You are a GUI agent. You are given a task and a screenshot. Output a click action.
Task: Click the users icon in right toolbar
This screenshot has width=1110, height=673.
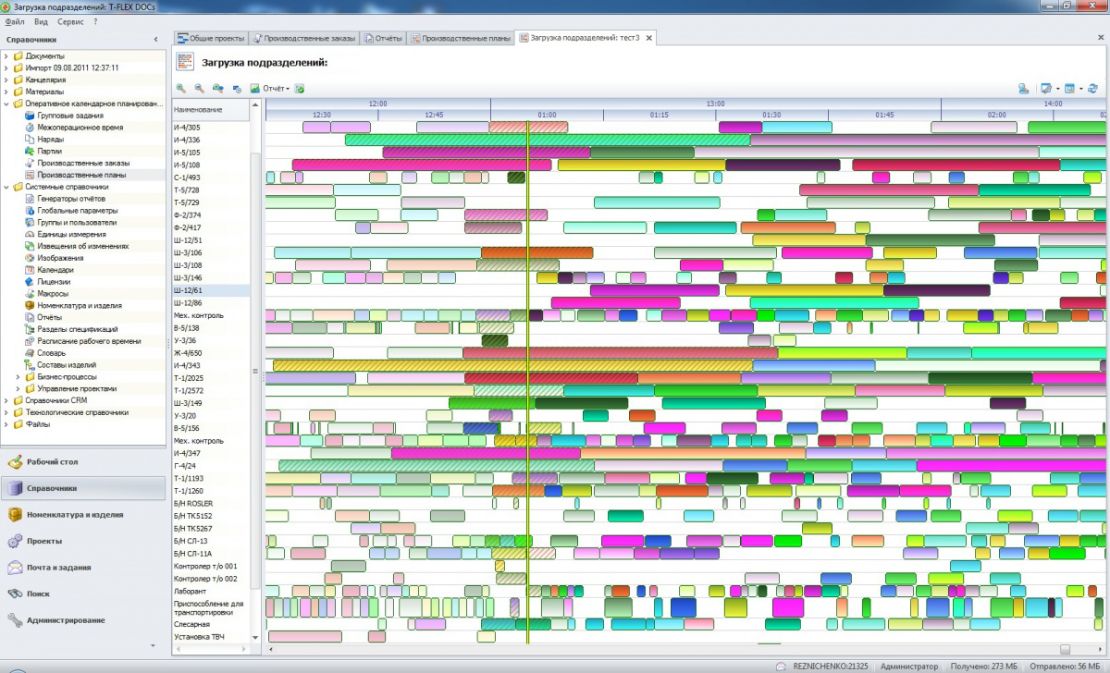pos(1024,88)
